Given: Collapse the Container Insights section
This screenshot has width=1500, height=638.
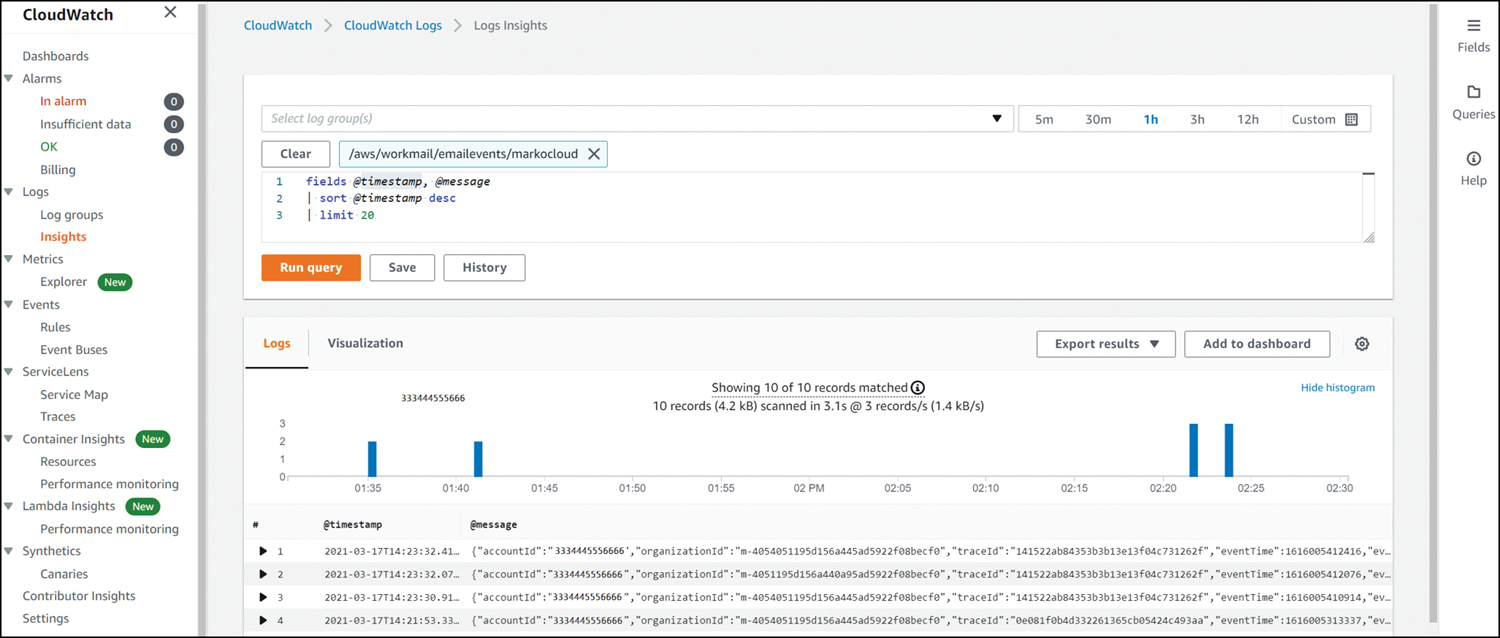Looking at the screenshot, I should click(9, 439).
